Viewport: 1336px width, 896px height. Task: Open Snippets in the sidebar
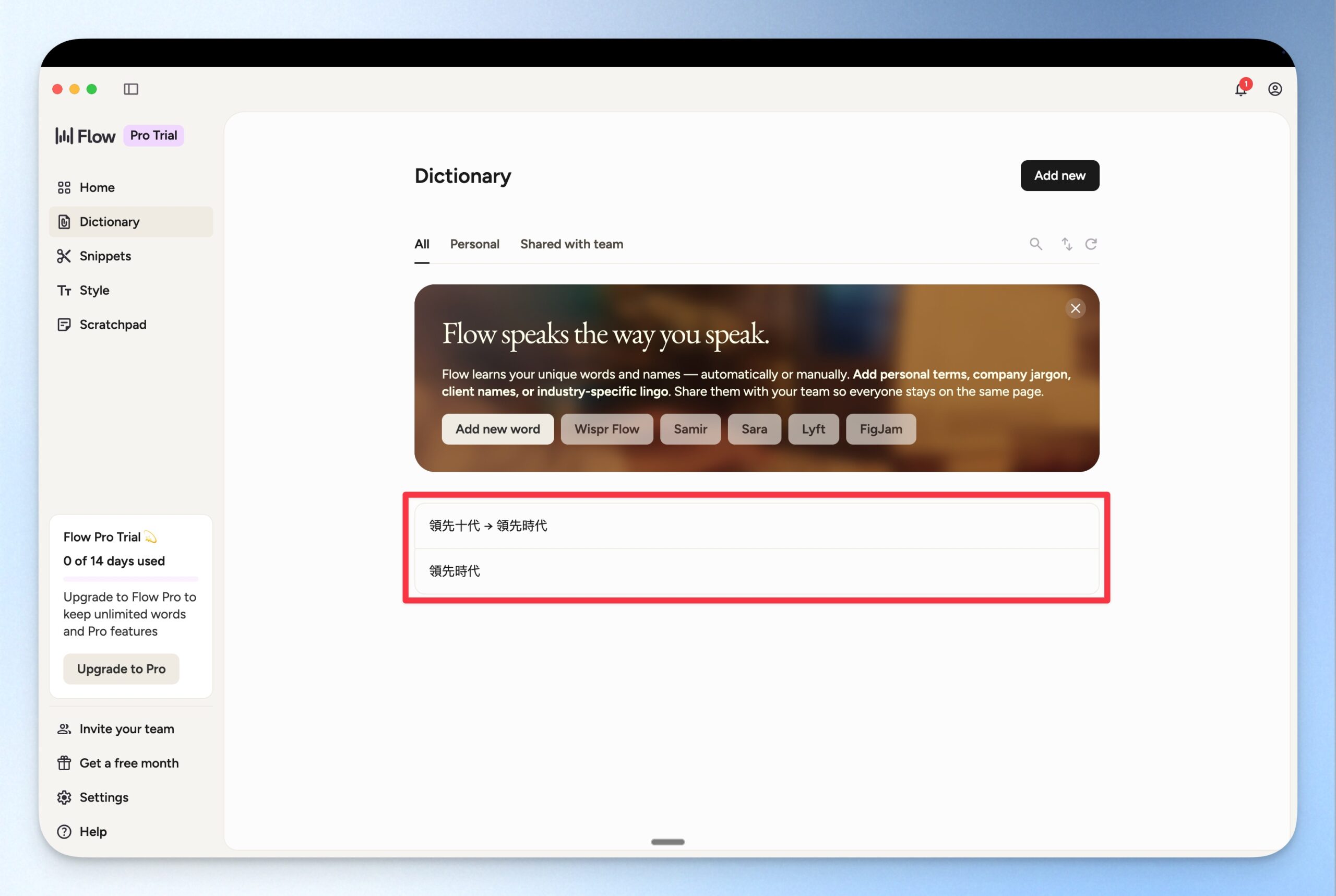pos(131,256)
